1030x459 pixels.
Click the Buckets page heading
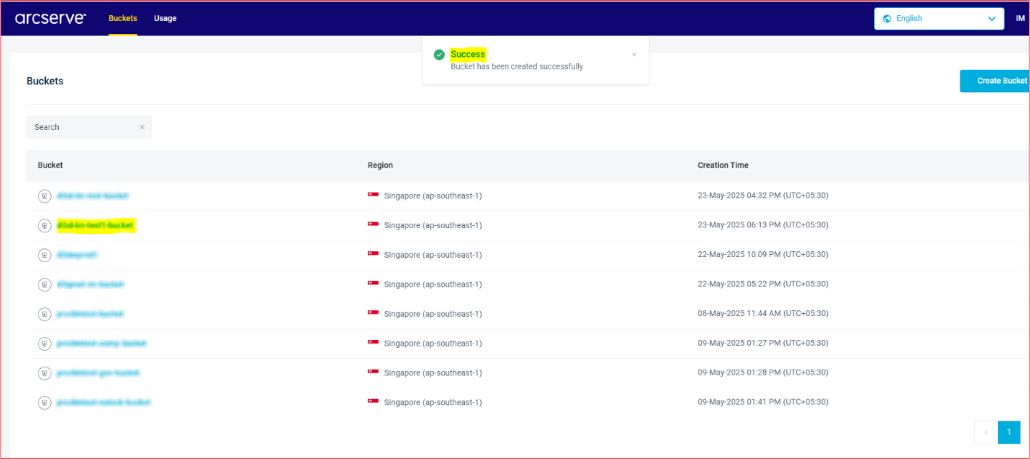45,81
